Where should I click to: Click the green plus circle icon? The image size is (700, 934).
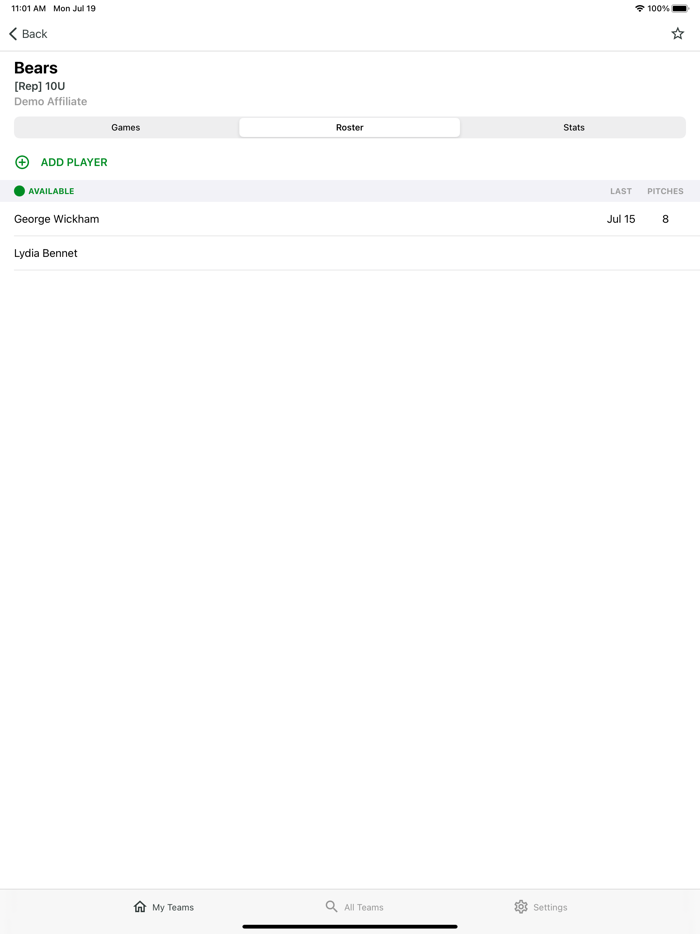click(x=22, y=162)
